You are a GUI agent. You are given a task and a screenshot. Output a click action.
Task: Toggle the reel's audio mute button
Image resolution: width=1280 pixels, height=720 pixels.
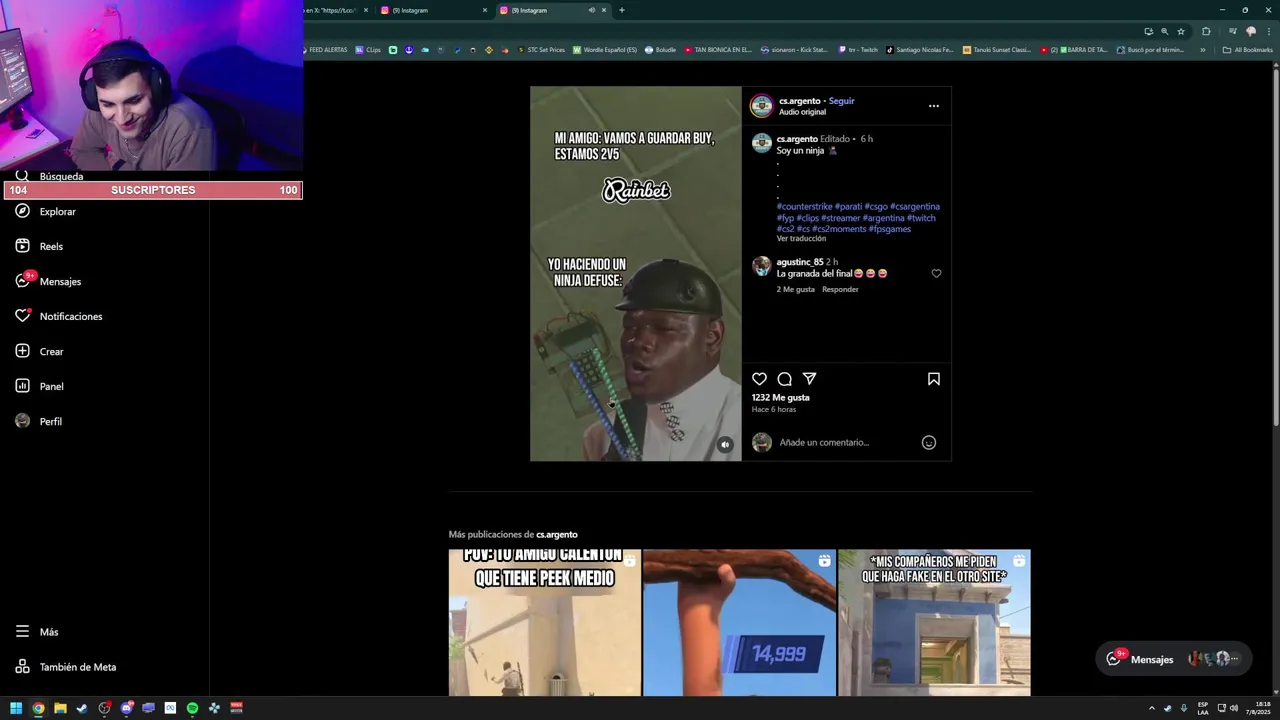tap(725, 445)
